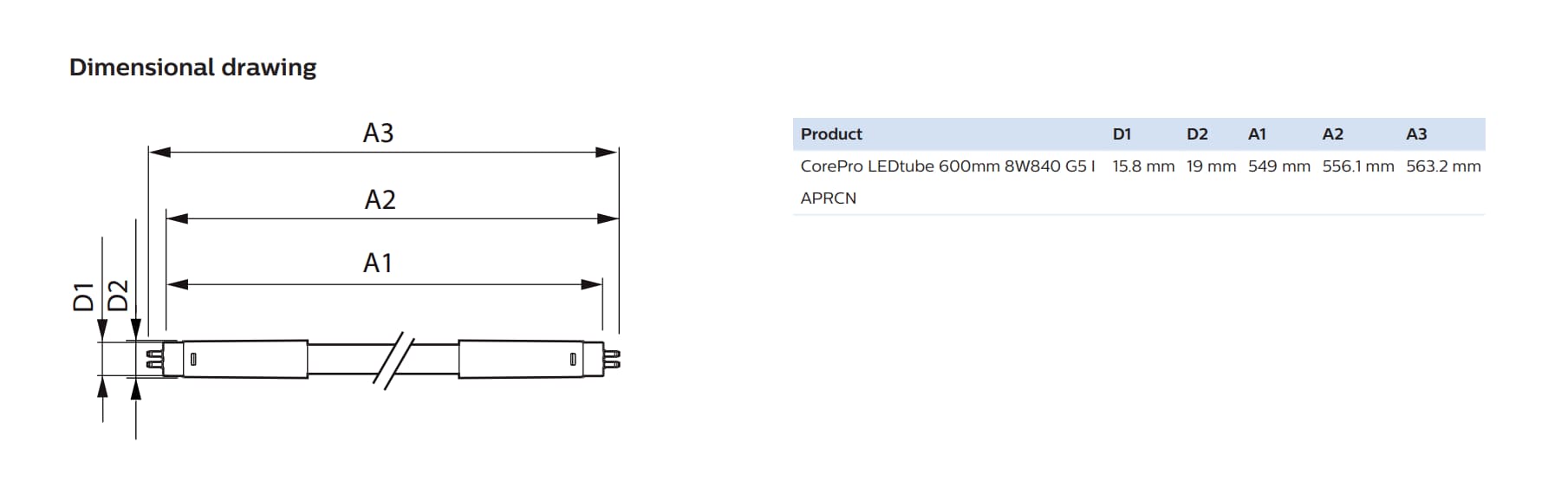Click the Product column header

pos(831,134)
